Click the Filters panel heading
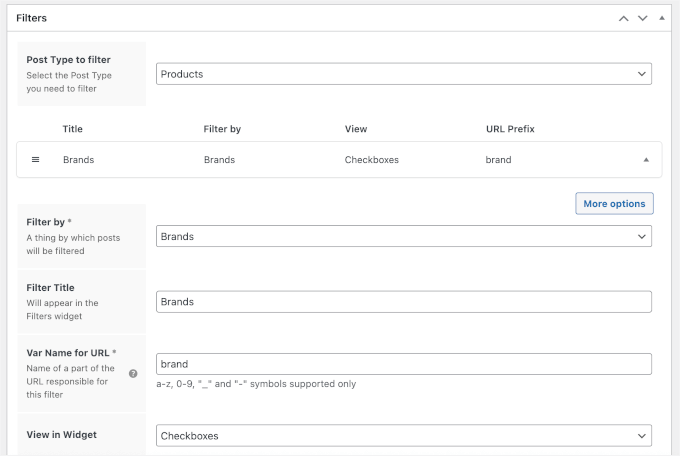The width and height of the screenshot is (680, 456). (31, 18)
